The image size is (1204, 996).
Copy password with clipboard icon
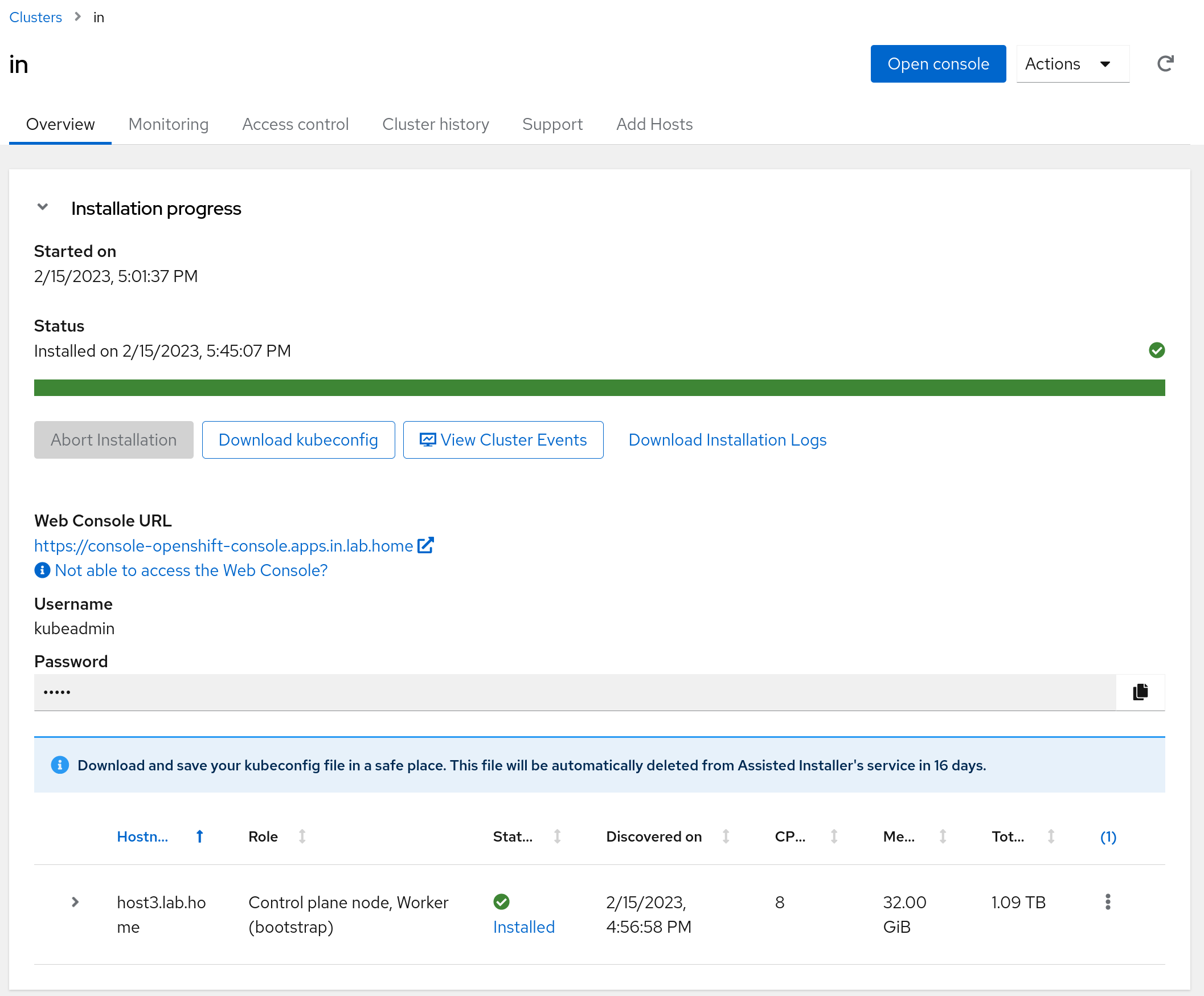pyautogui.click(x=1140, y=692)
